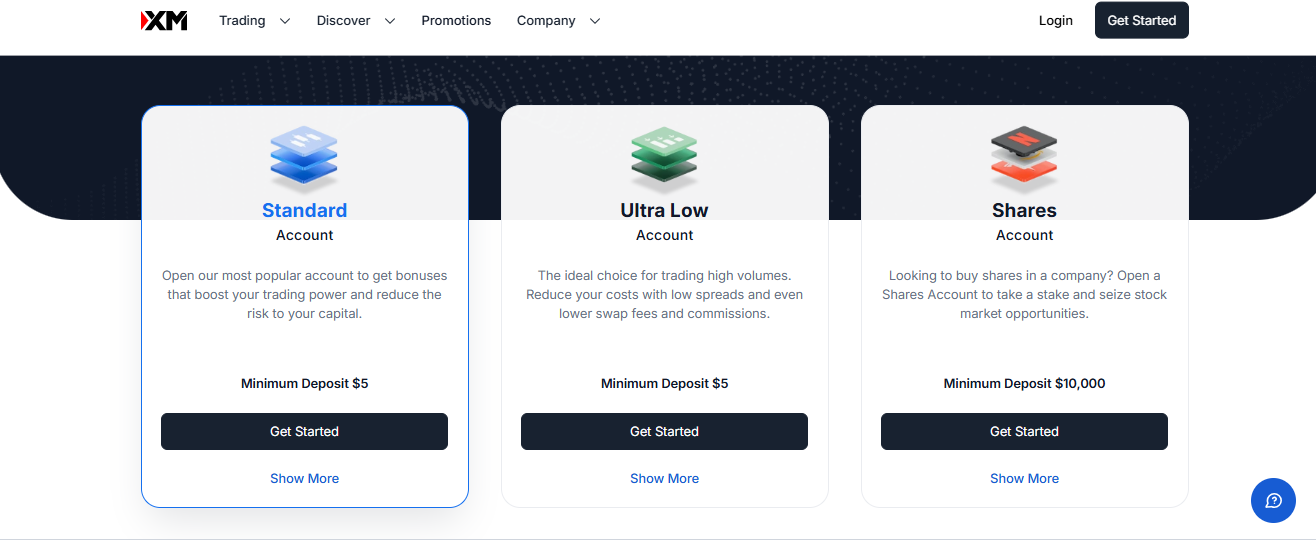
Task: Open the Promotions menu item
Action: coord(456,20)
